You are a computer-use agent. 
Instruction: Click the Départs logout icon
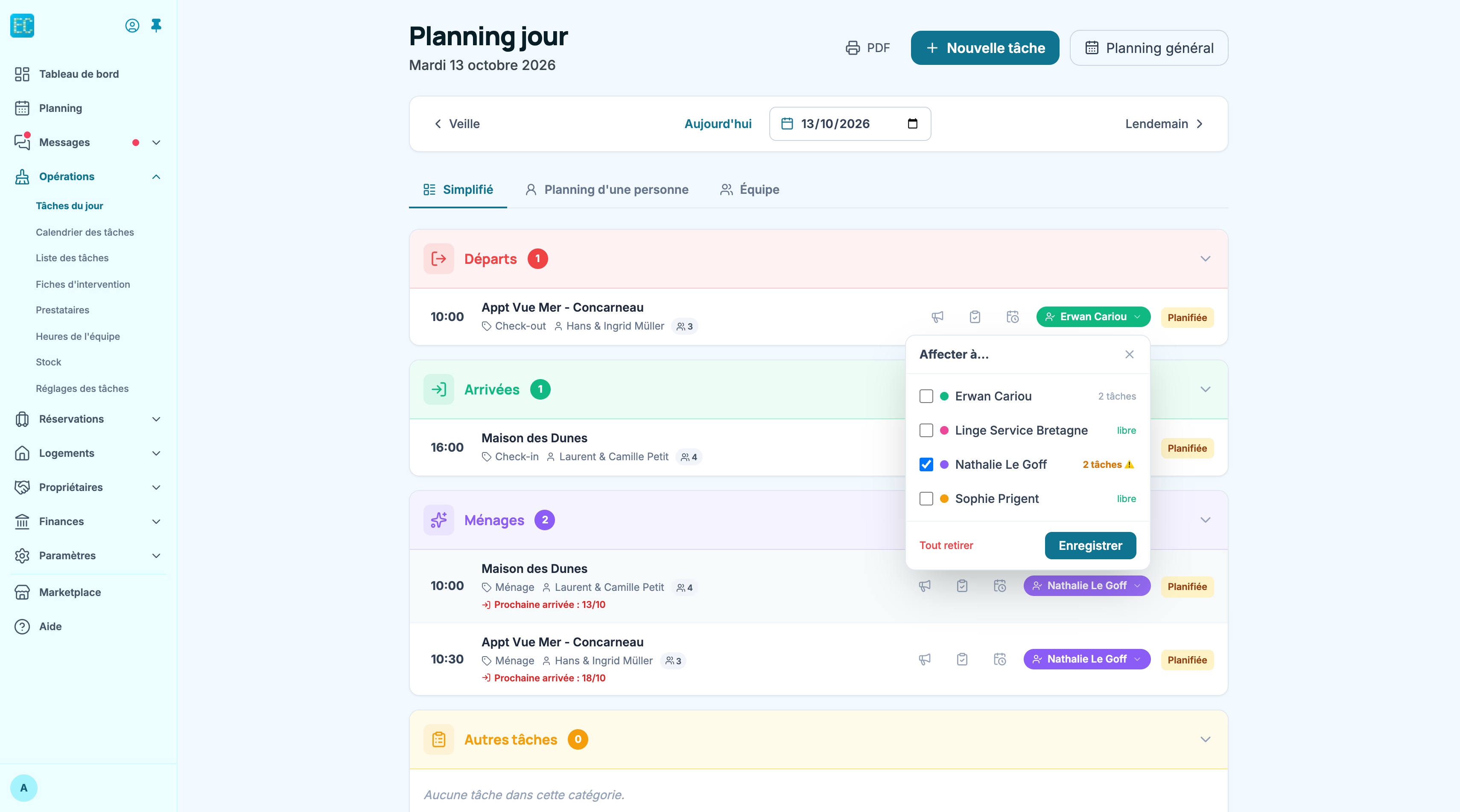click(x=439, y=259)
